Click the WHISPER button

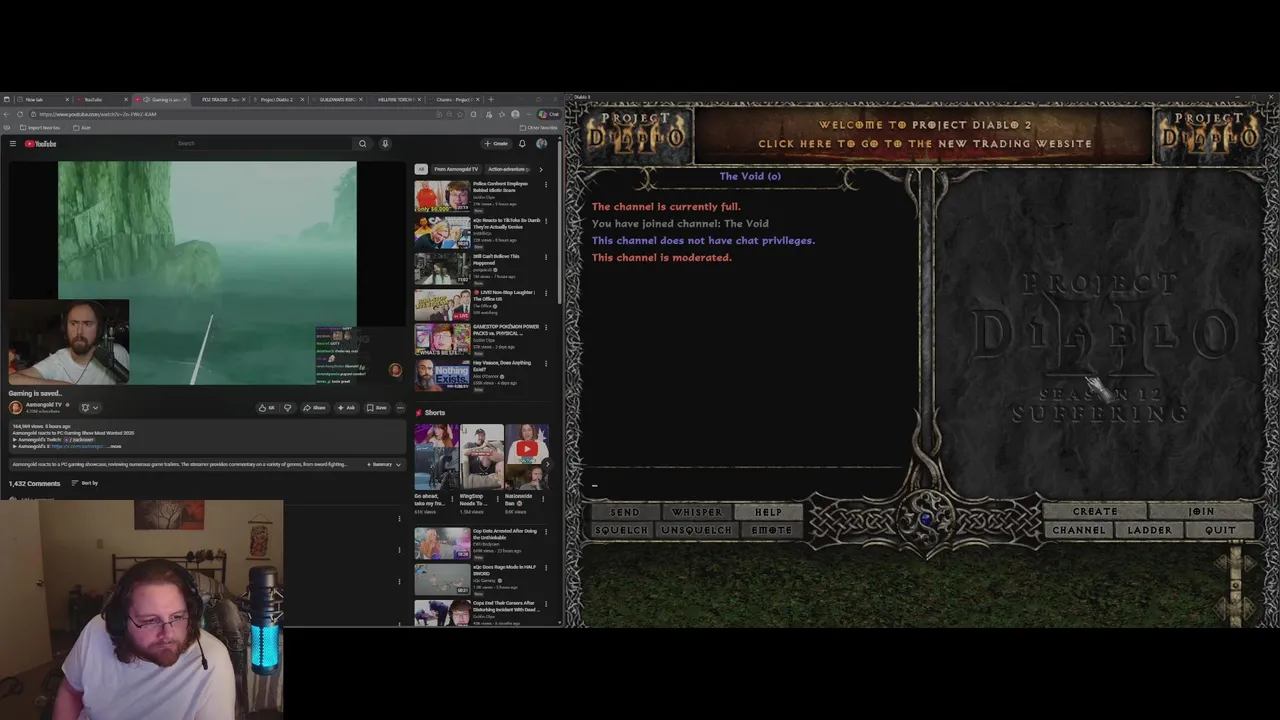(x=697, y=512)
